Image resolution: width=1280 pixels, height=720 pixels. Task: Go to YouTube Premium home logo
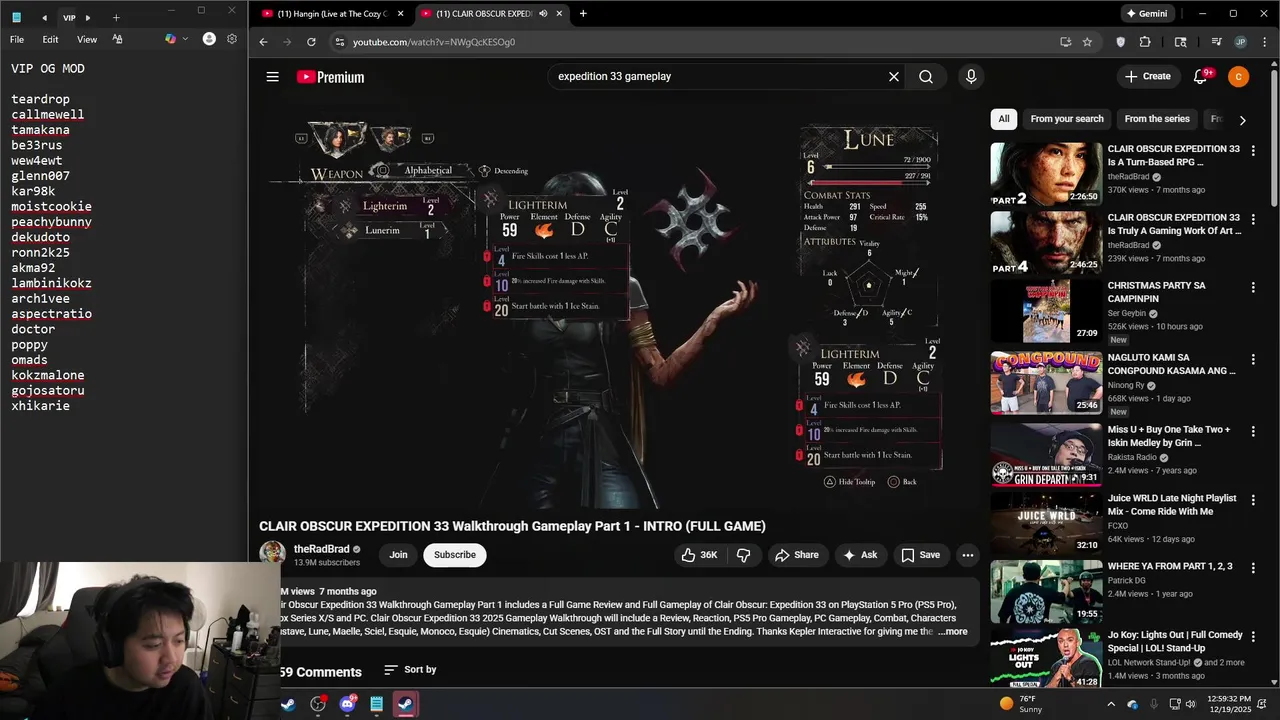point(330,77)
